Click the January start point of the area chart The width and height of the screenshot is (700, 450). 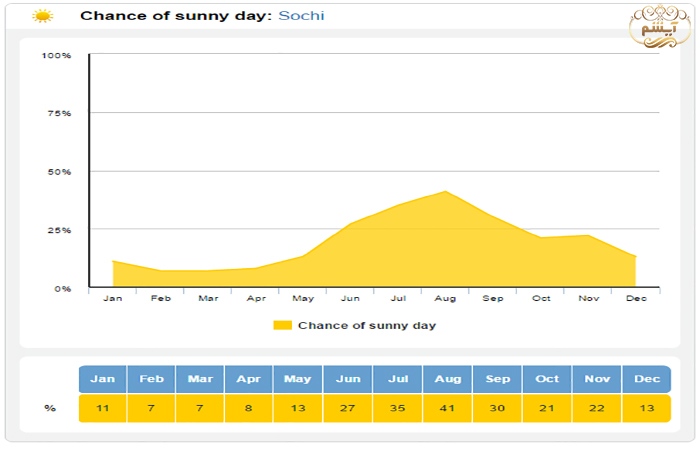pos(113,261)
